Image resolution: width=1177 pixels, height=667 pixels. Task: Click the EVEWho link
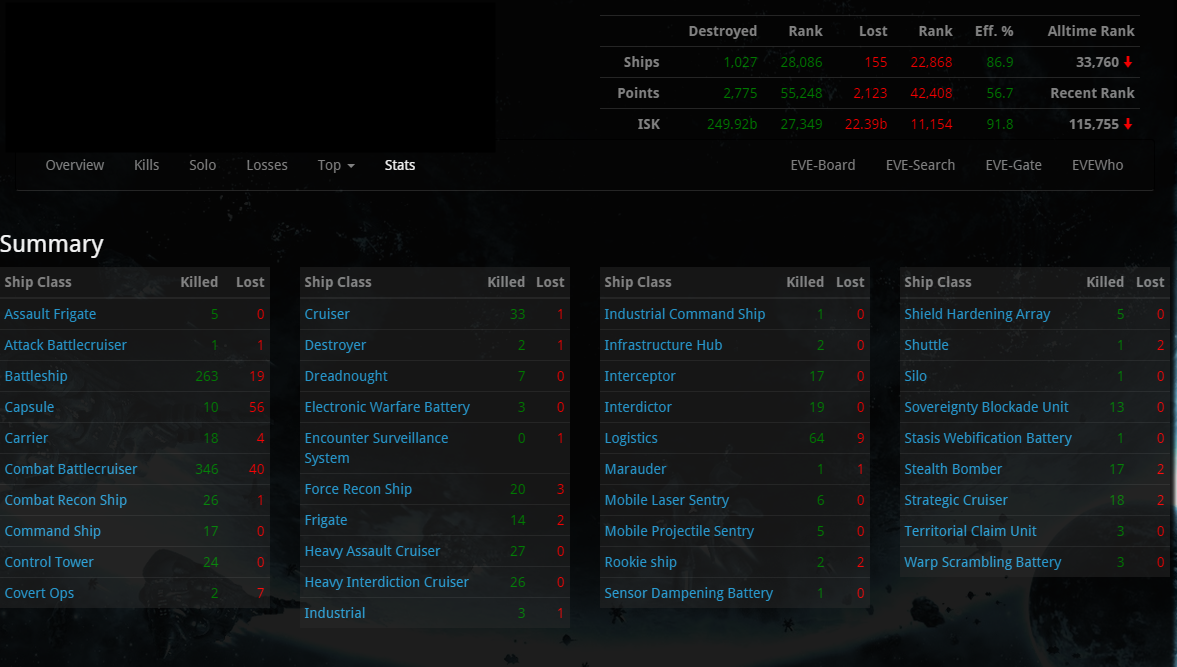1097,165
